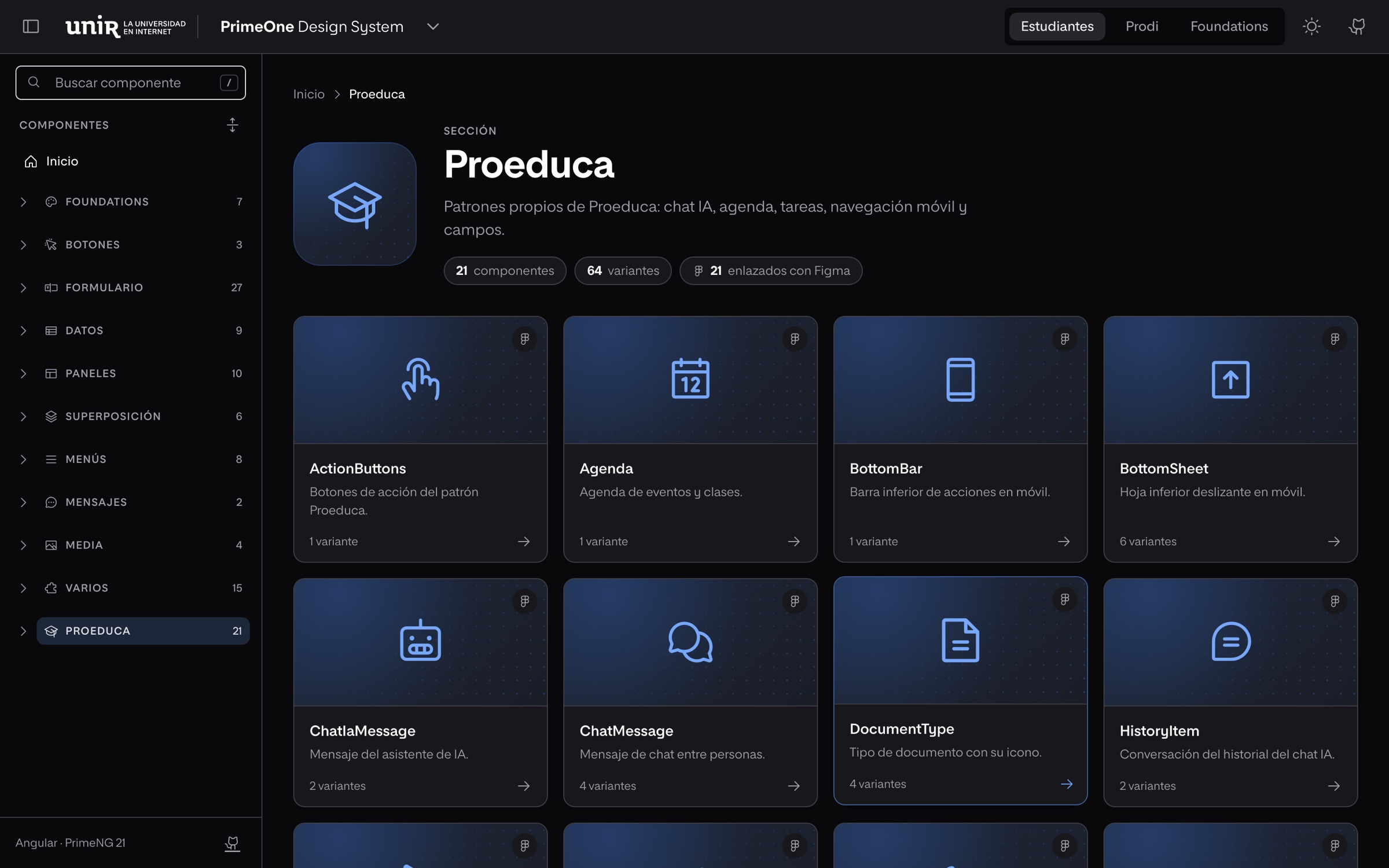Click the Figma badge on Agenda card

[x=795, y=339]
